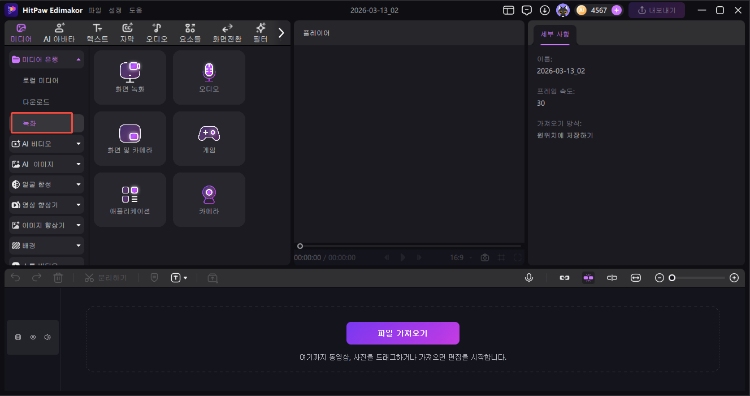
Task: Open the feedback message icon in title bar
Action: pos(527,10)
